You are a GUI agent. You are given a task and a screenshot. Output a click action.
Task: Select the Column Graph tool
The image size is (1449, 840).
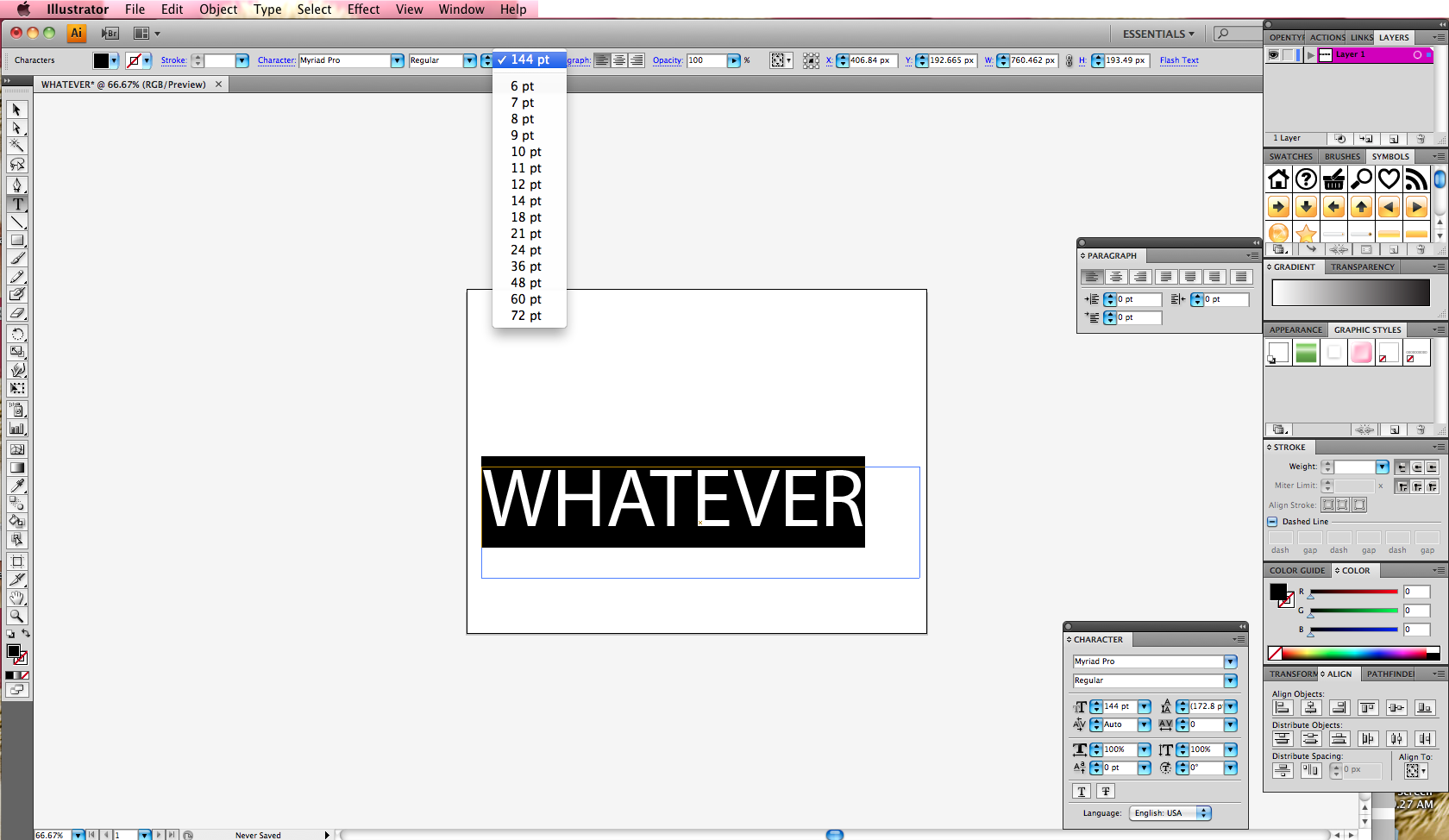(x=16, y=428)
